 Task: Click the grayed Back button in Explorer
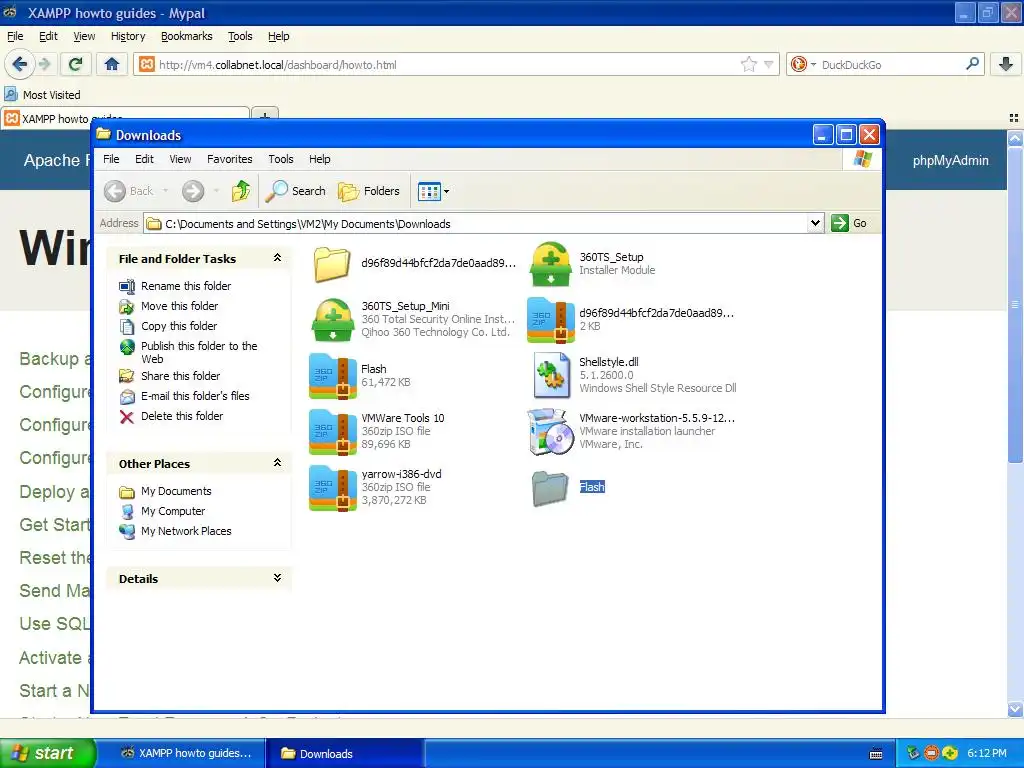(x=129, y=191)
